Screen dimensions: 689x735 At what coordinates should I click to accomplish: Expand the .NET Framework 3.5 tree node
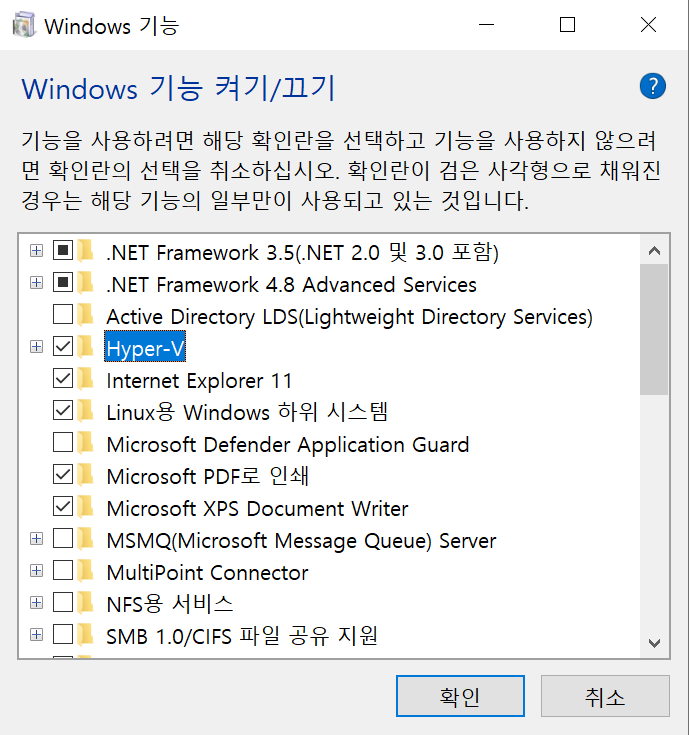[x=36, y=251]
